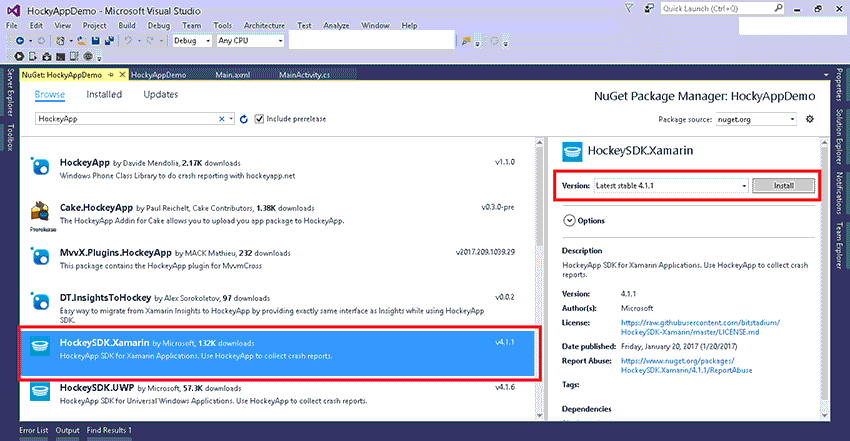Close the NuGet HockyAppDemo tab
This screenshot has width=850, height=441.
123,75
